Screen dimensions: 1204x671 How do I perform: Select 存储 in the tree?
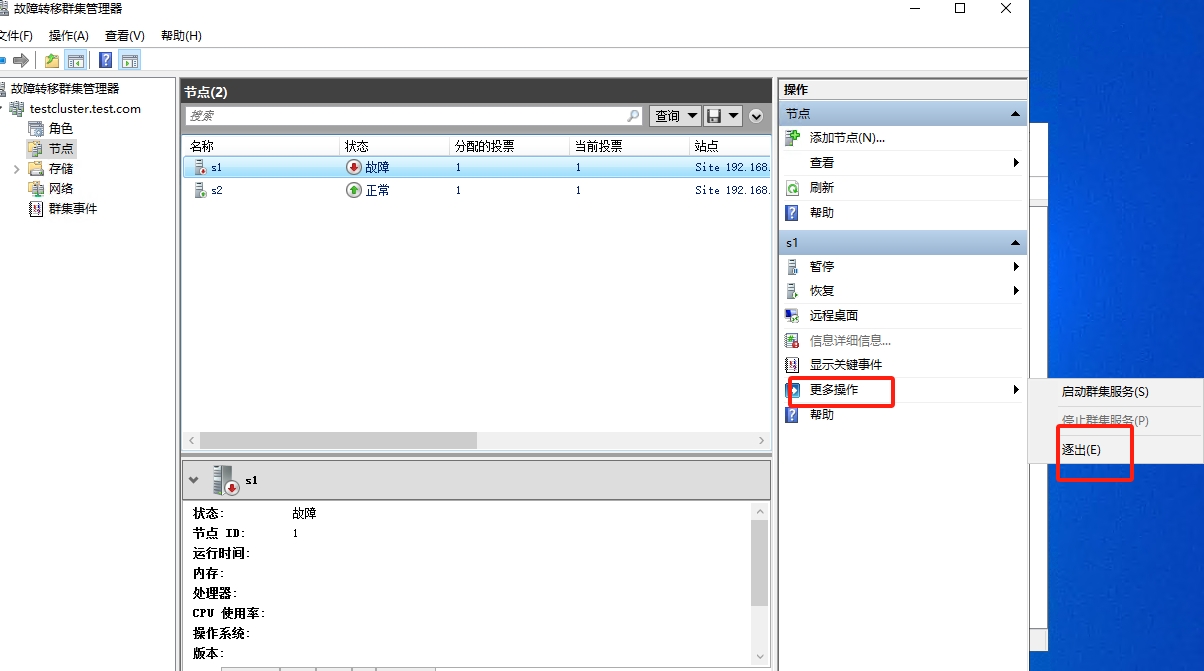tap(61, 169)
